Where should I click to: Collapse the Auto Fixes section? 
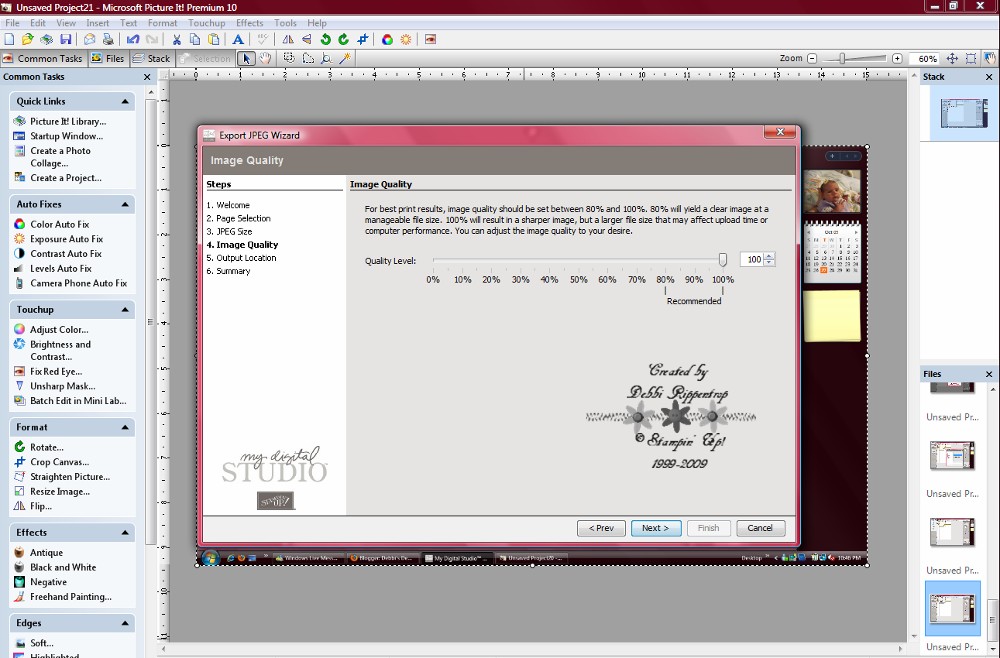(x=125, y=205)
